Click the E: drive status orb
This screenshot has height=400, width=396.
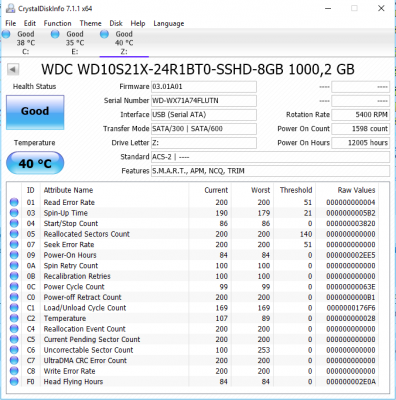tap(55, 34)
